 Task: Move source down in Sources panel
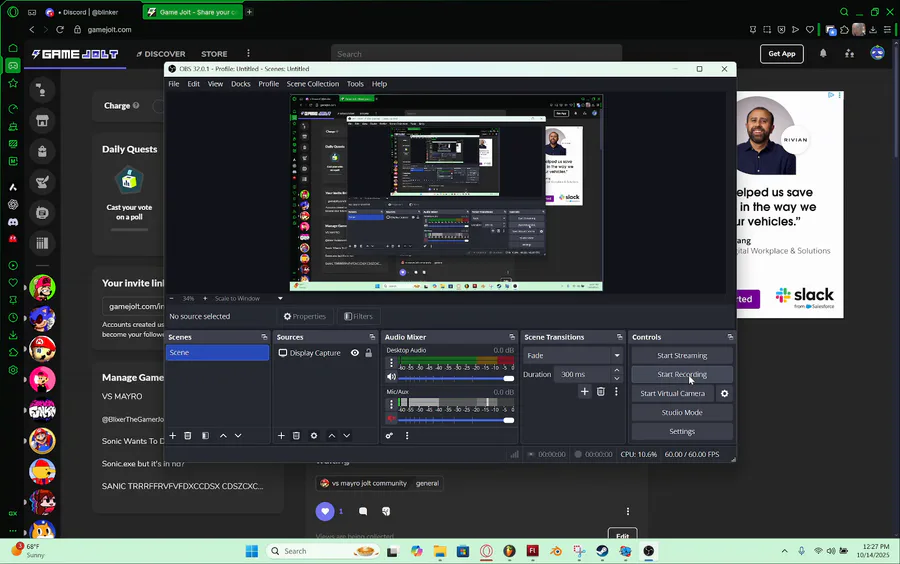click(x=347, y=435)
